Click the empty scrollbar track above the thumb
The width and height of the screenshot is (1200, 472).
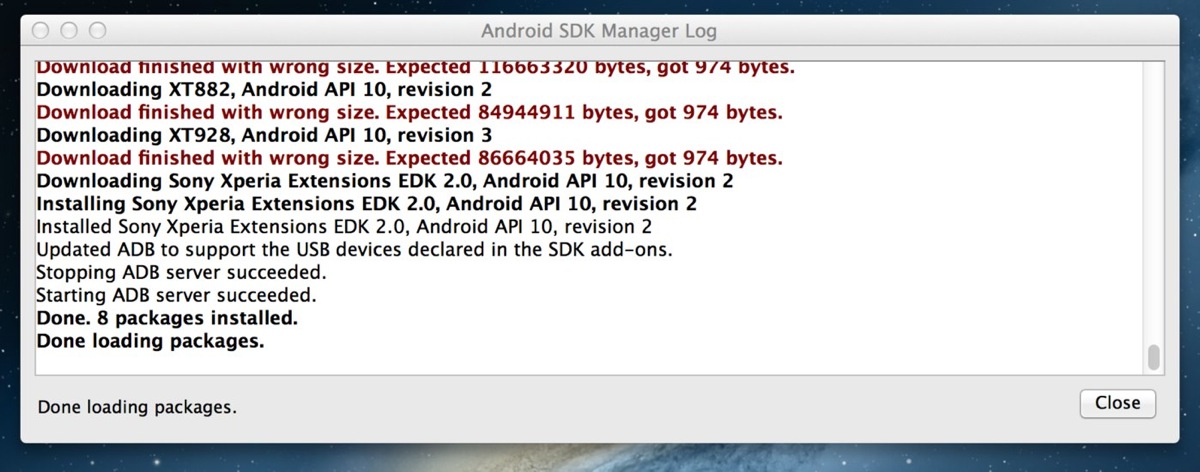(1154, 200)
